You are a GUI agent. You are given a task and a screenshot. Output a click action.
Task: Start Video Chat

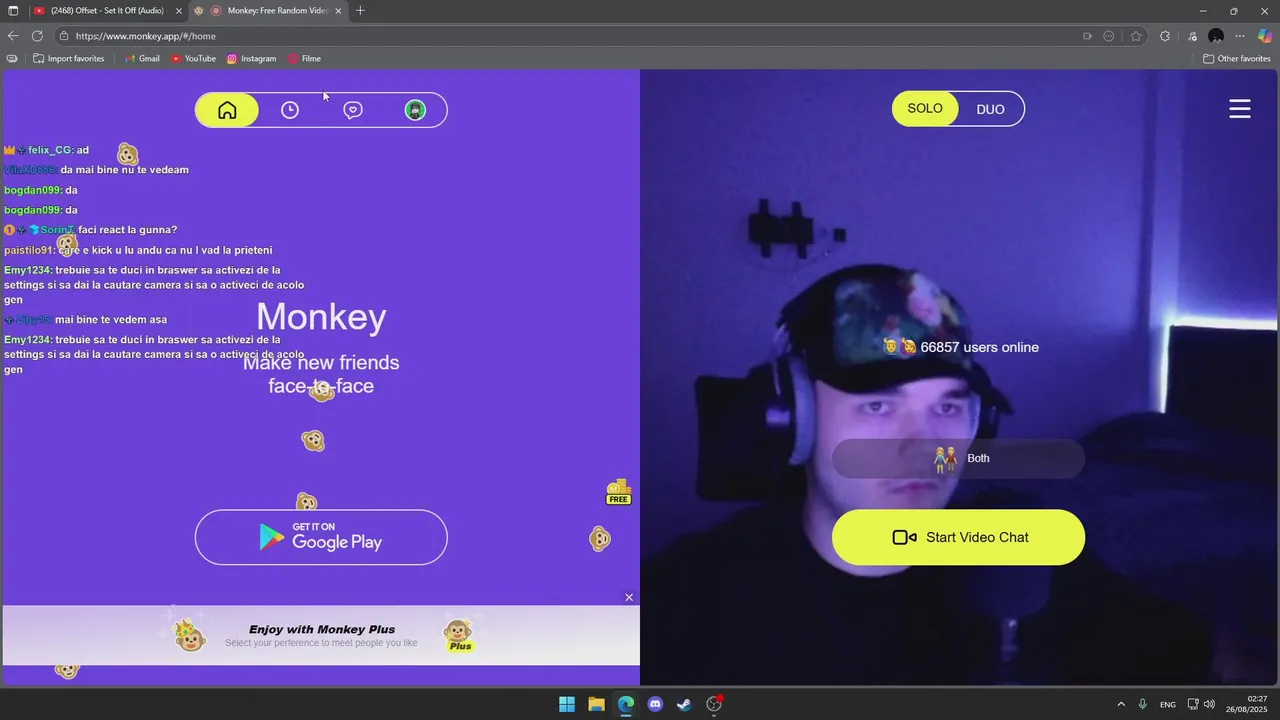click(958, 537)
